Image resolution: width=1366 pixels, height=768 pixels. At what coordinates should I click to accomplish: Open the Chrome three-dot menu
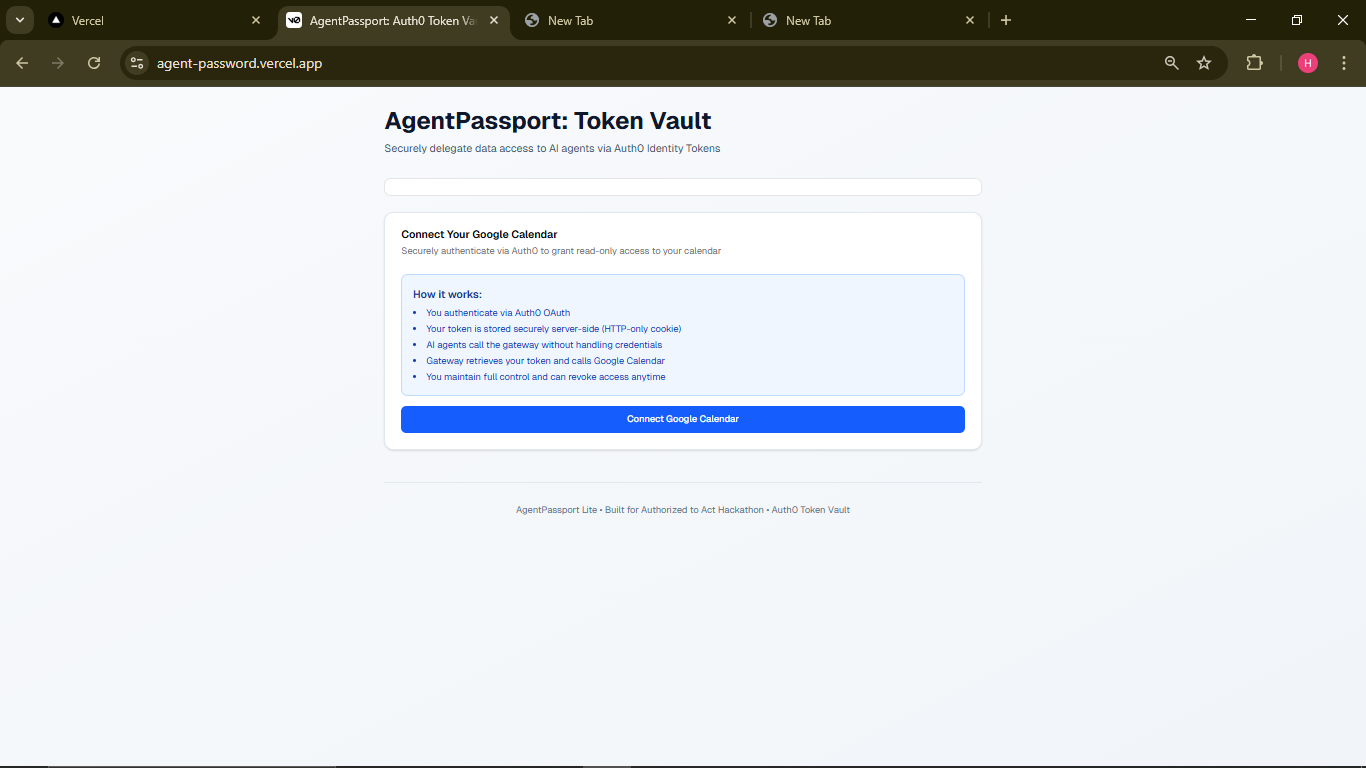click(1344, 63)
